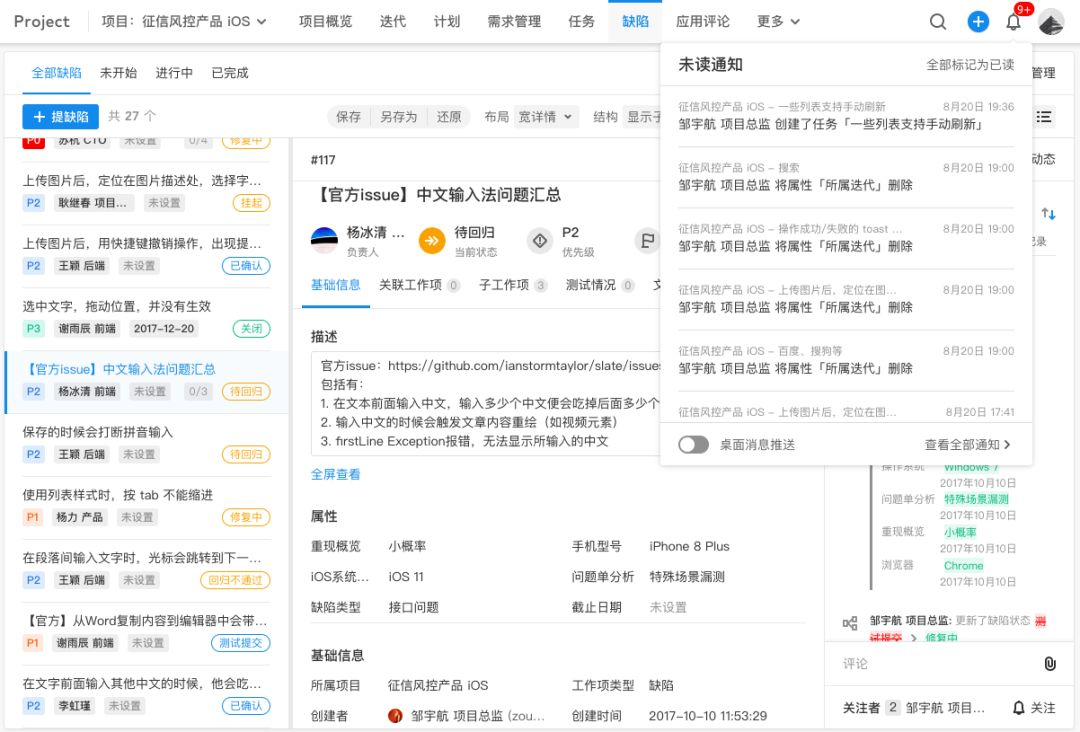Click the blue plus create icon
Screen dimensions: 1080x732
coord(978,22)
